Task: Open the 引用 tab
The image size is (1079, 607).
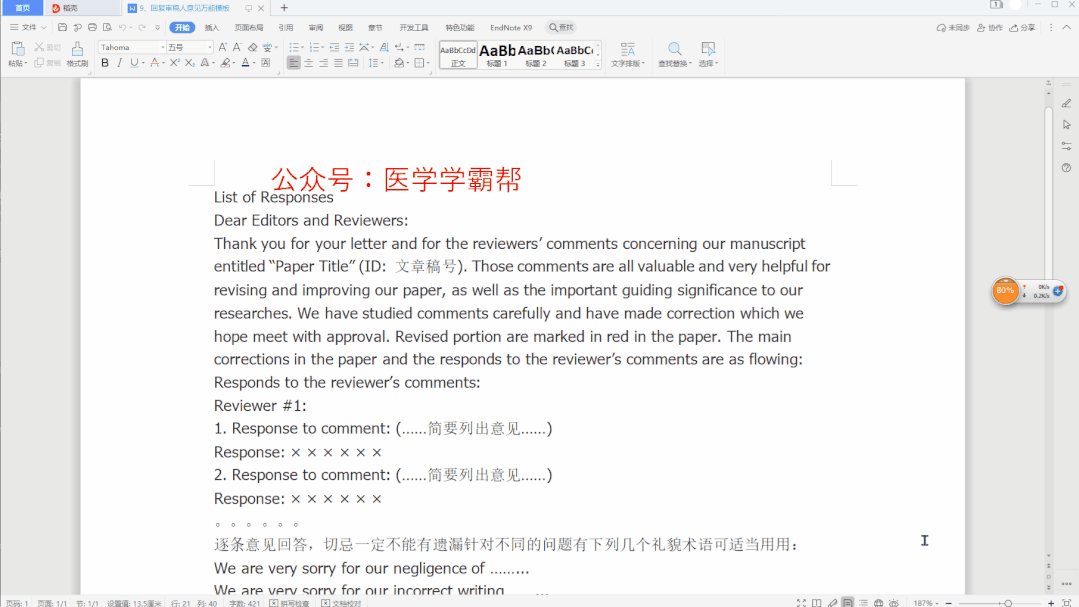Action: click(x=286, y=28)
